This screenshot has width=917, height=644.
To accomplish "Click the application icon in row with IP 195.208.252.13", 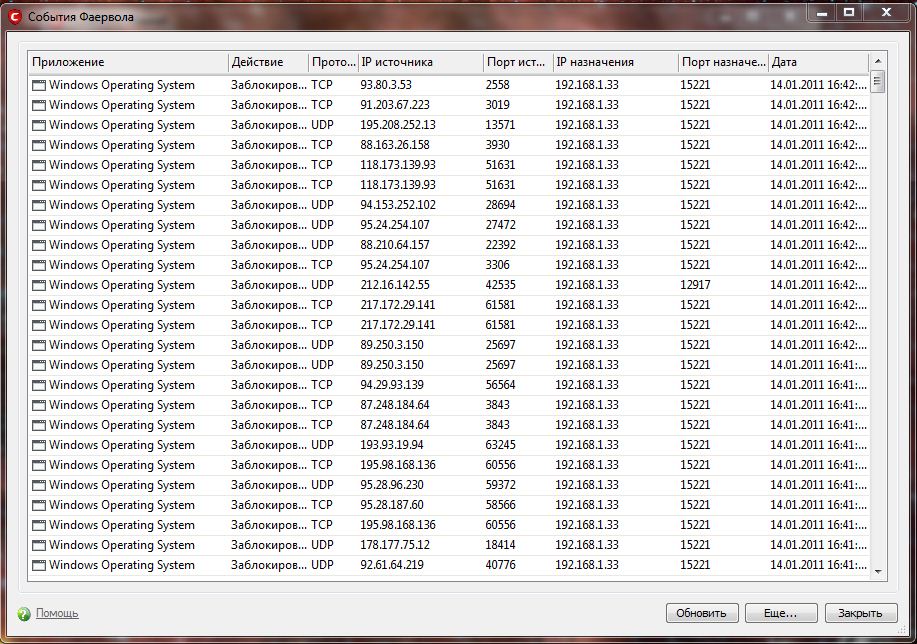I will point(39,125).
